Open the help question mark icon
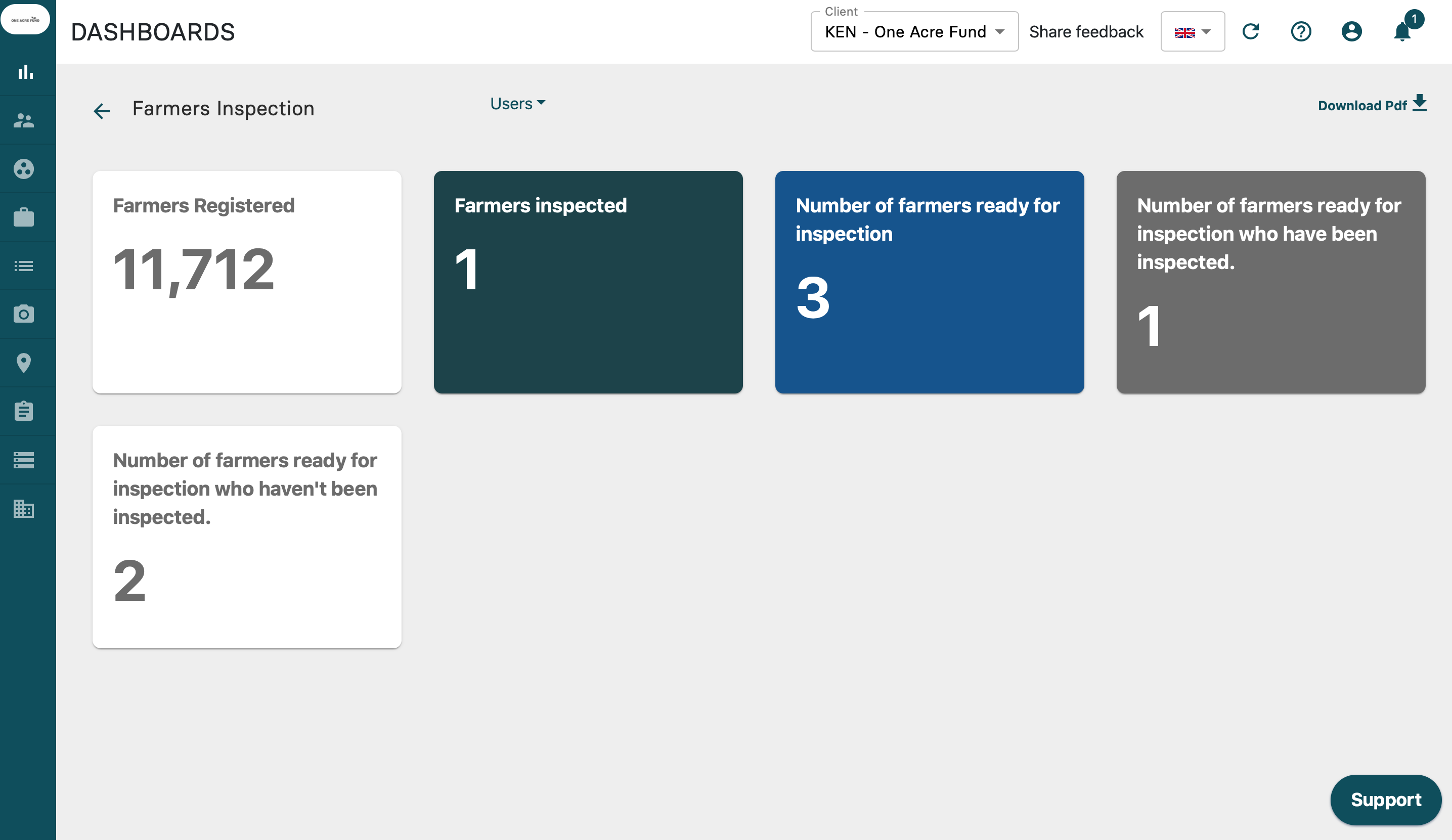The height and width of the screenshot is (840, 1452). (1300, 32)
